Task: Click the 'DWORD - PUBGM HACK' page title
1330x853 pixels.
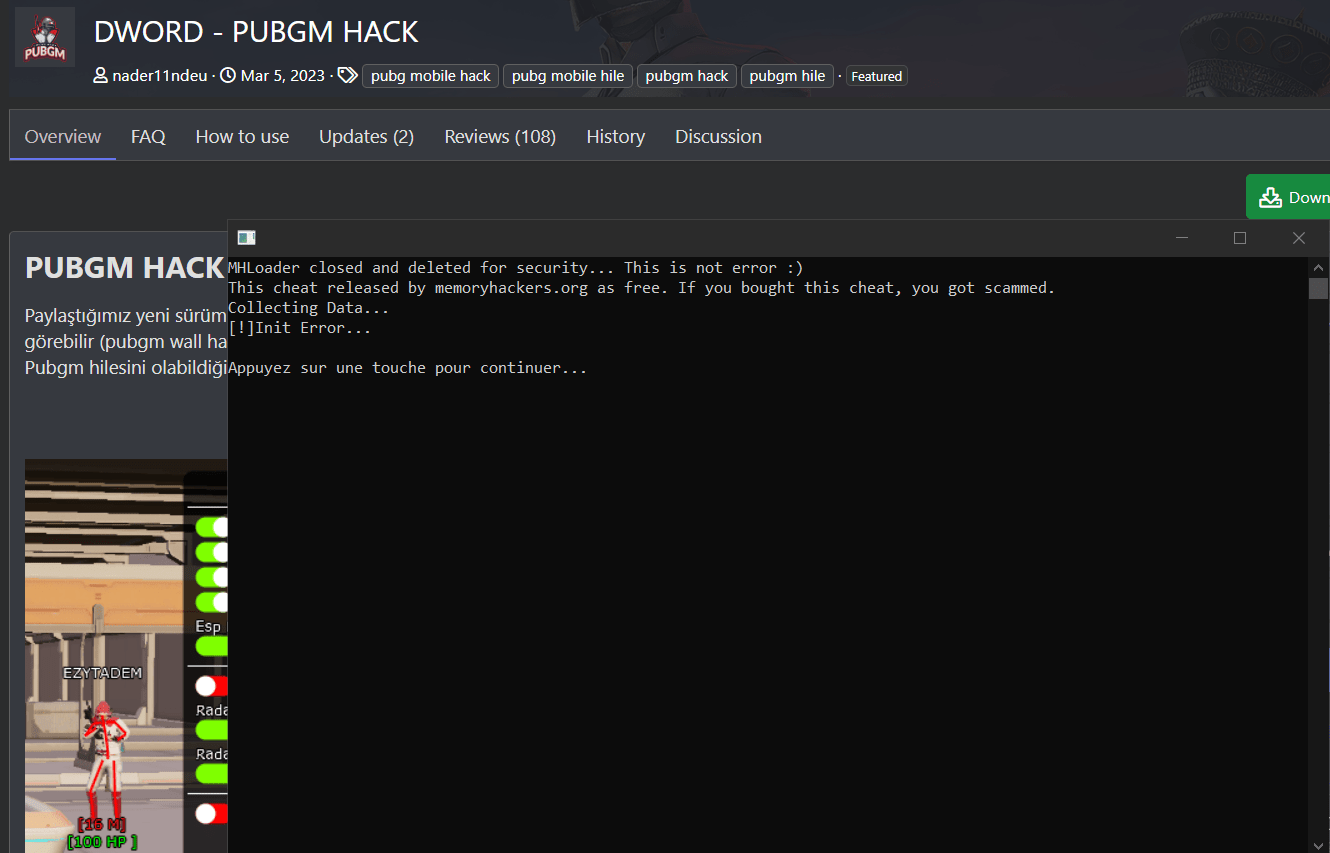Action: (x=256, y=32)
